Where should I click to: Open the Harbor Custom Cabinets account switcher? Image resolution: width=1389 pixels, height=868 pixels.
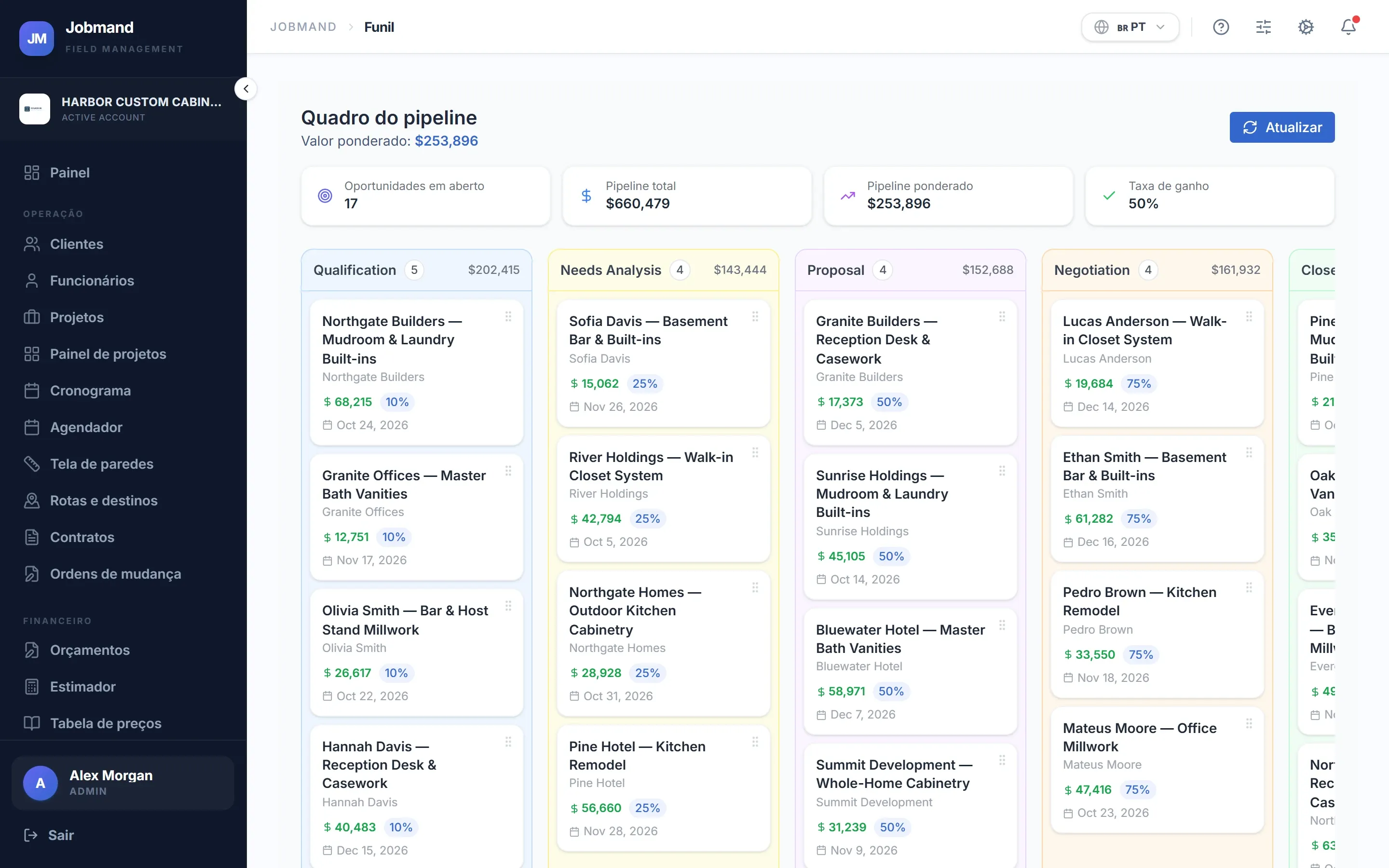coord(123,109)
